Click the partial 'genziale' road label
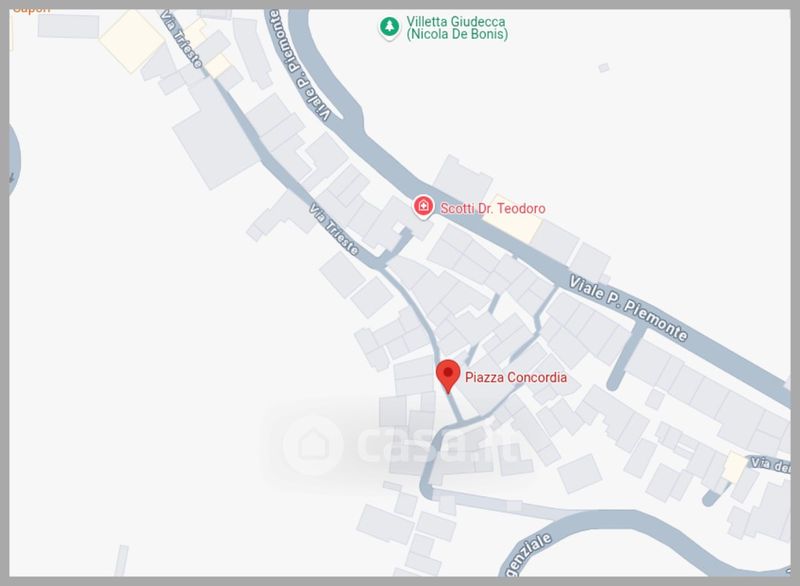Viewport: 800px width, 586px height. [528, 555]
